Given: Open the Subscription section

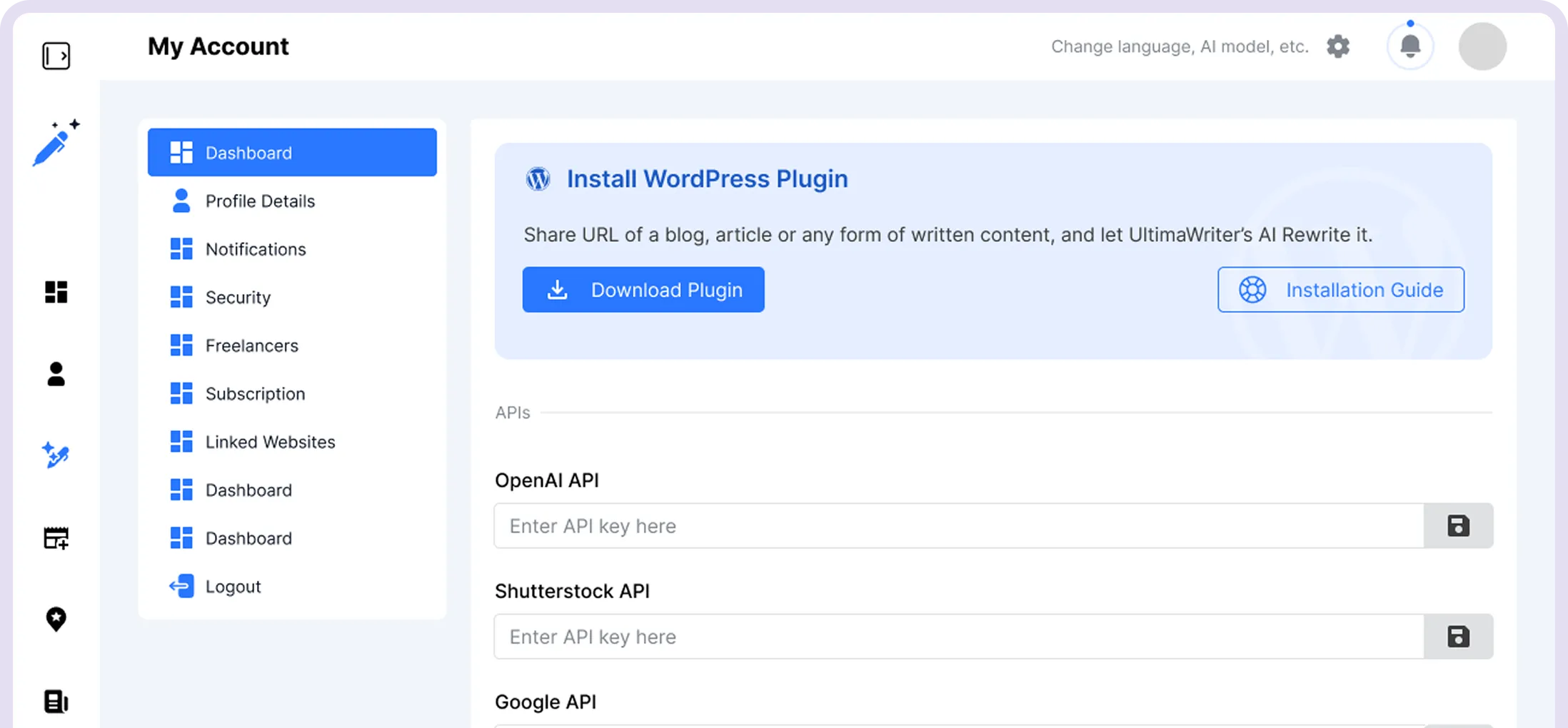Looking at the screenshot, I should (292, 394).
